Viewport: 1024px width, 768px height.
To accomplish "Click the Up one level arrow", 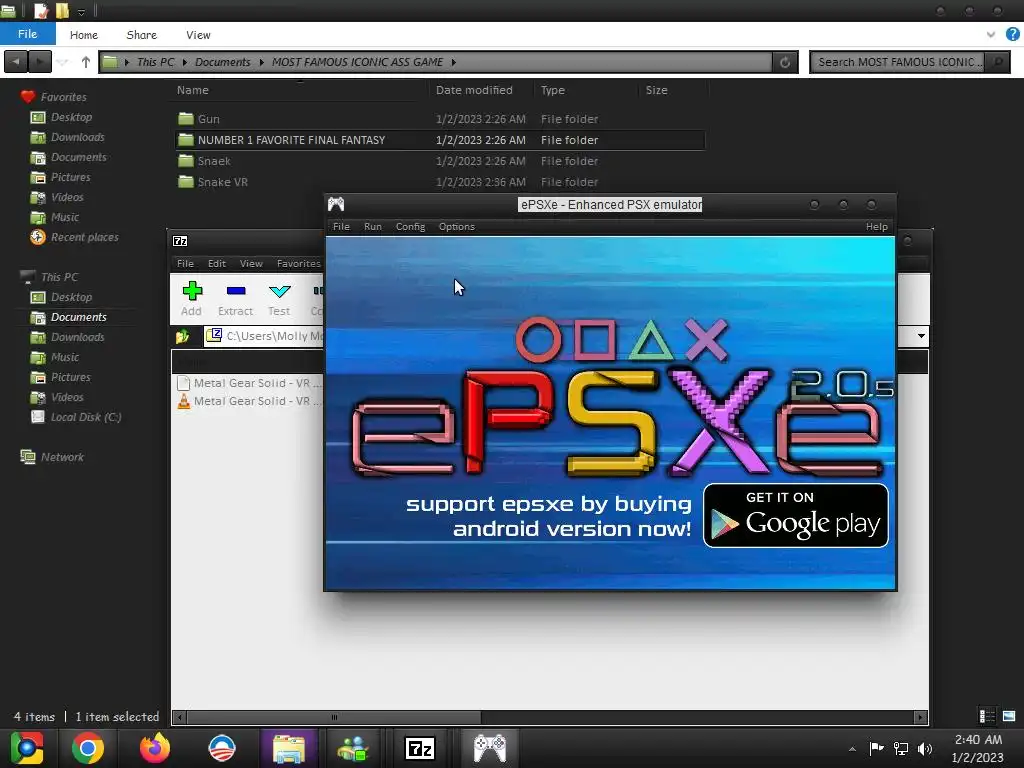I will [86, 62].
